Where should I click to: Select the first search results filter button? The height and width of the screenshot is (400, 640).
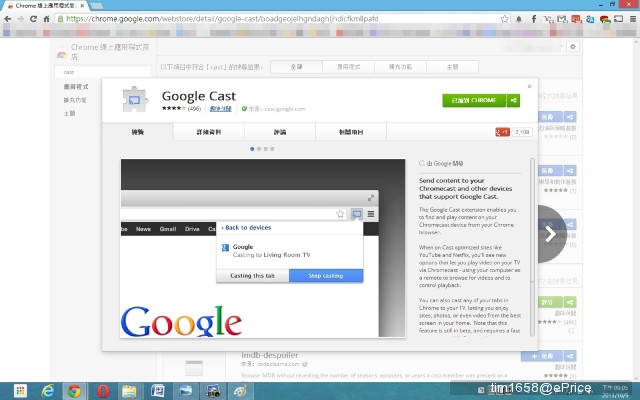[296, 67]
